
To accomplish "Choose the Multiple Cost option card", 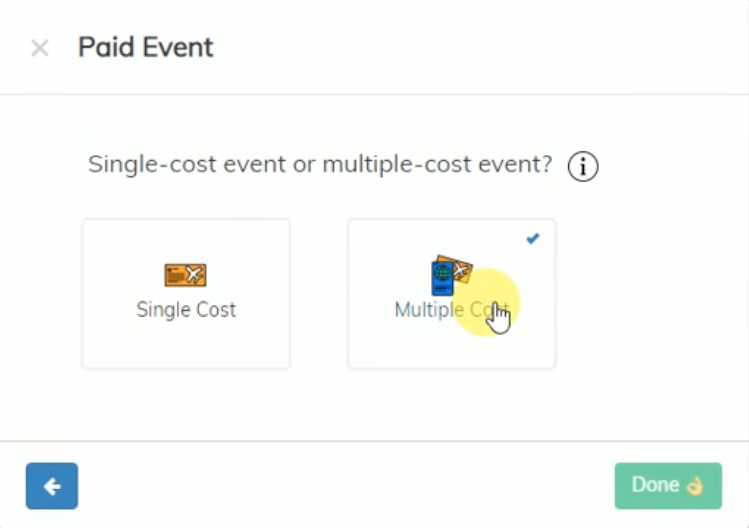I will tap(452, 293).
